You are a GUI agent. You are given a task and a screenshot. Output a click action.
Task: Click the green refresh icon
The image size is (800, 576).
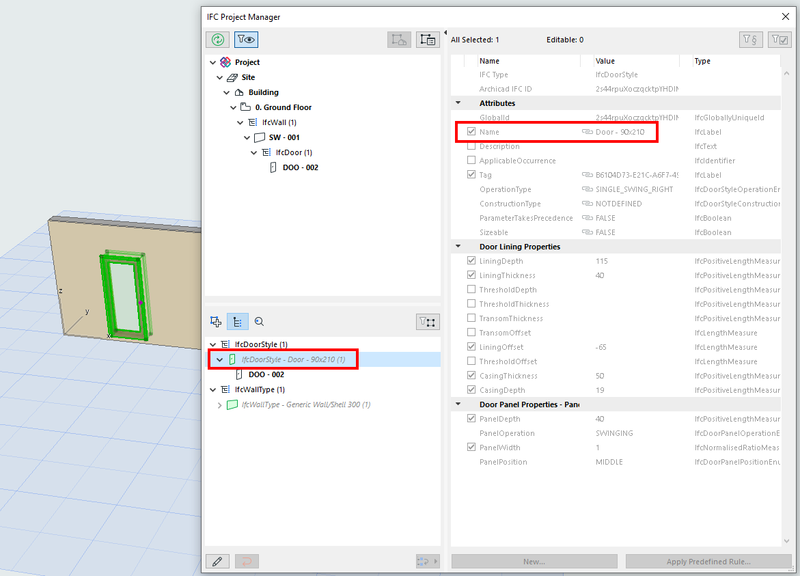[218, 39]
